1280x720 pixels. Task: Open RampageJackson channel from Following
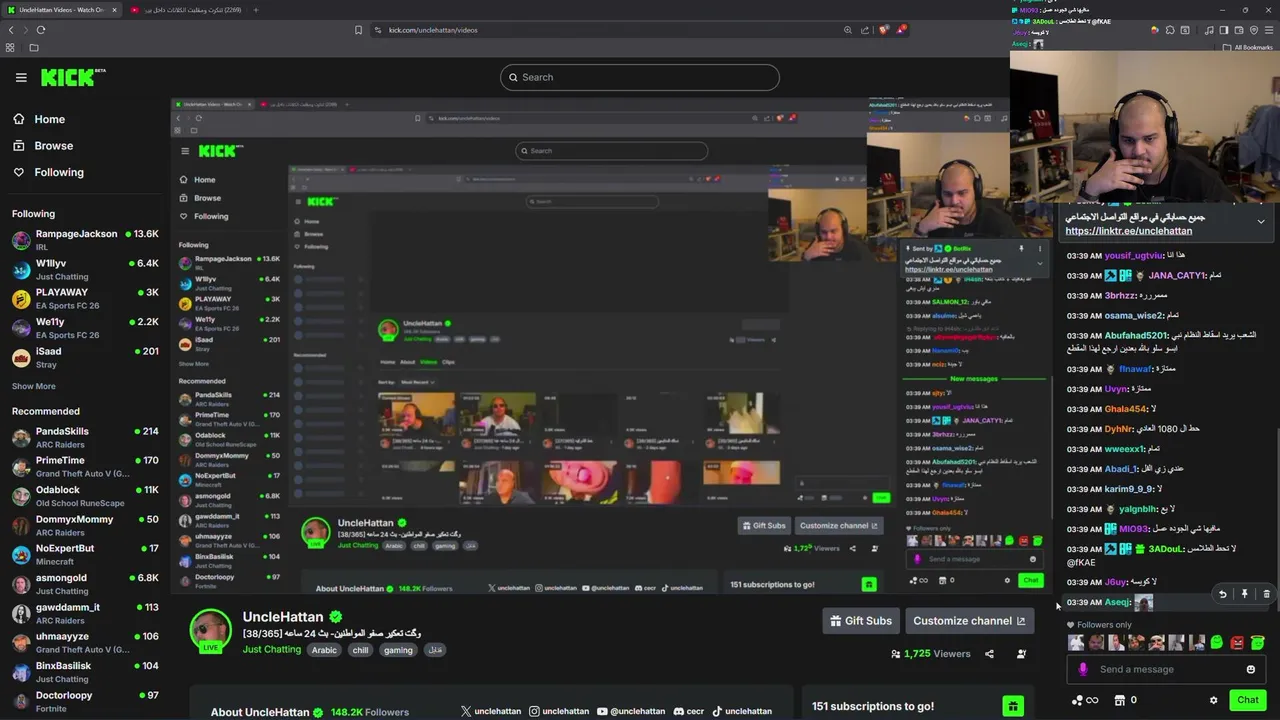point(85,240)
